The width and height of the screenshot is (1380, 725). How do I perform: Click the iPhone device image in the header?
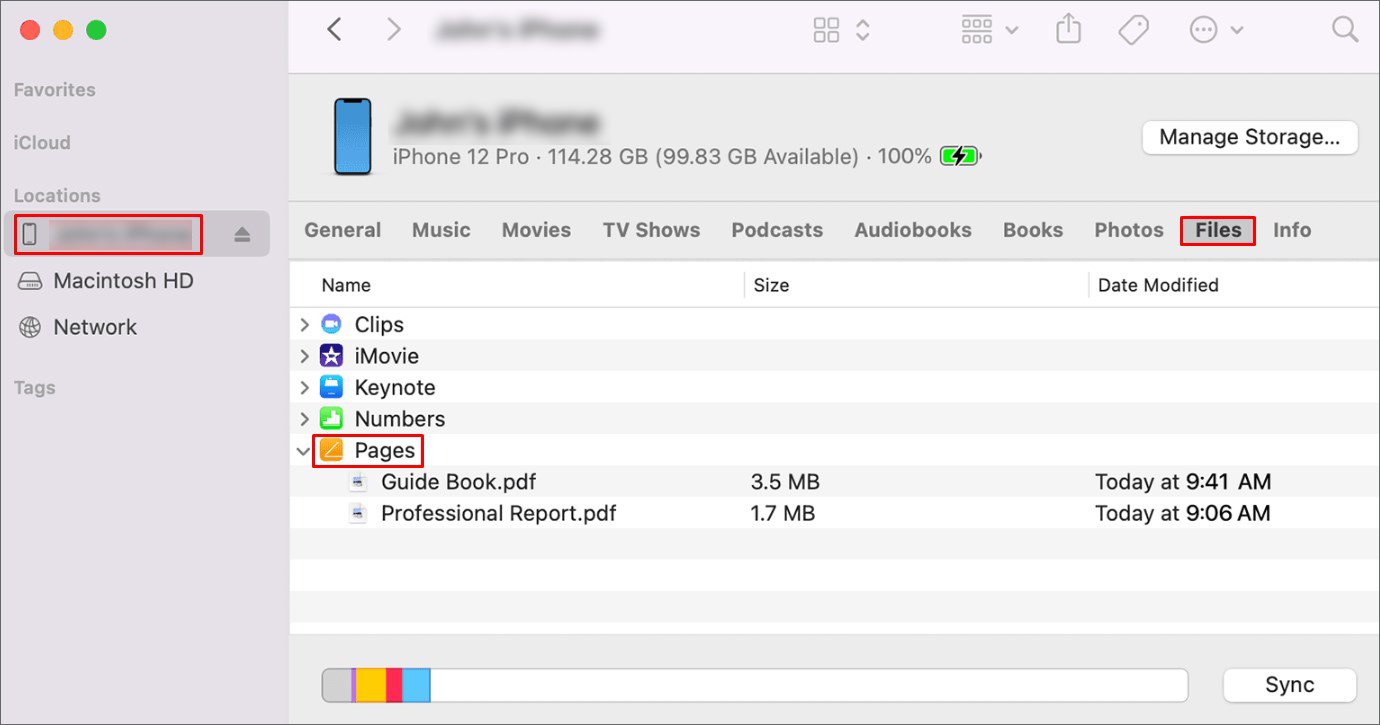tap(352, 137)
